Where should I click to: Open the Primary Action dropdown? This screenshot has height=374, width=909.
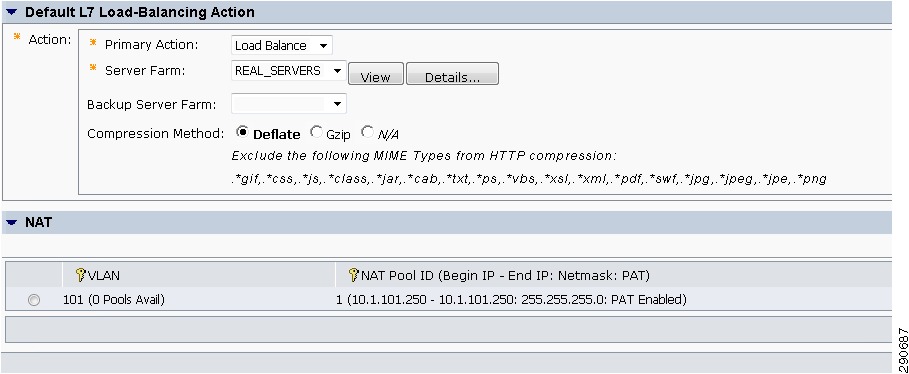[282, 45]
